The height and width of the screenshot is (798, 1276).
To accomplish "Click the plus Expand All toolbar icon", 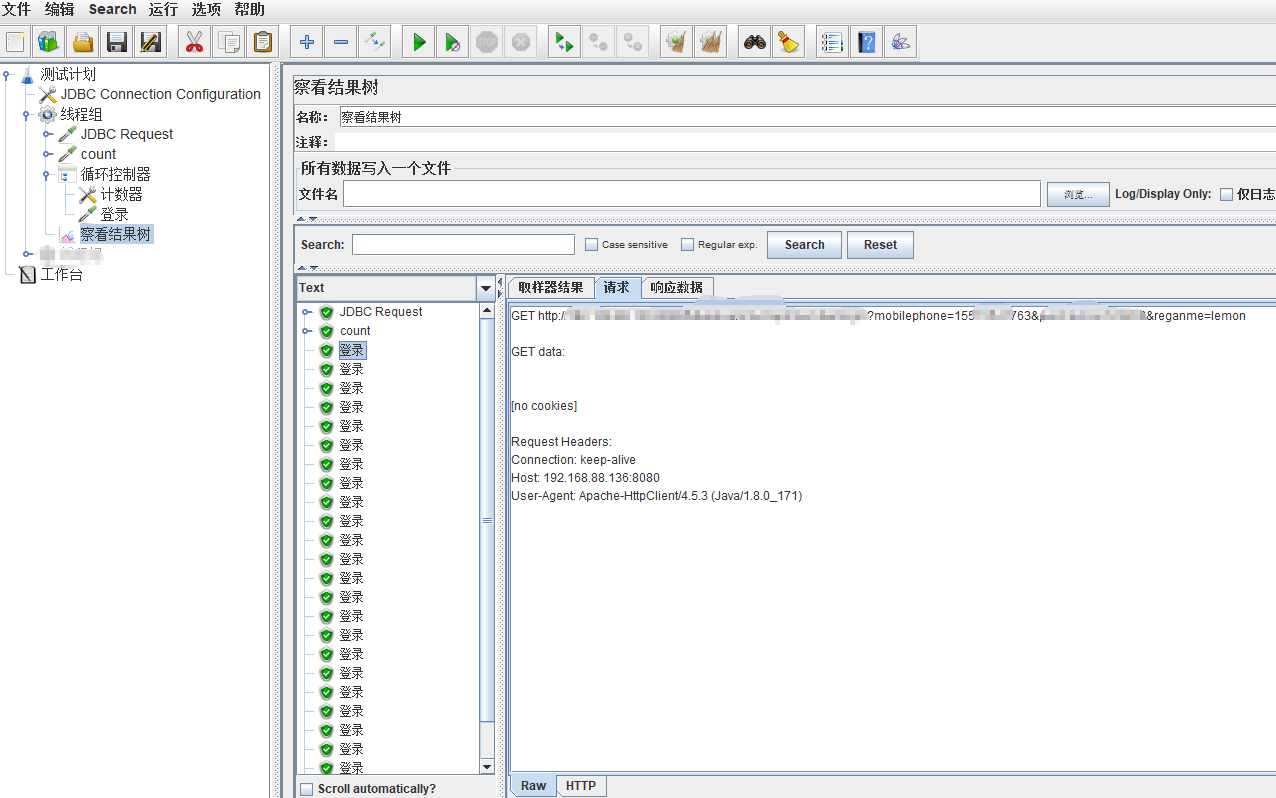I will [x=307, y=42].
